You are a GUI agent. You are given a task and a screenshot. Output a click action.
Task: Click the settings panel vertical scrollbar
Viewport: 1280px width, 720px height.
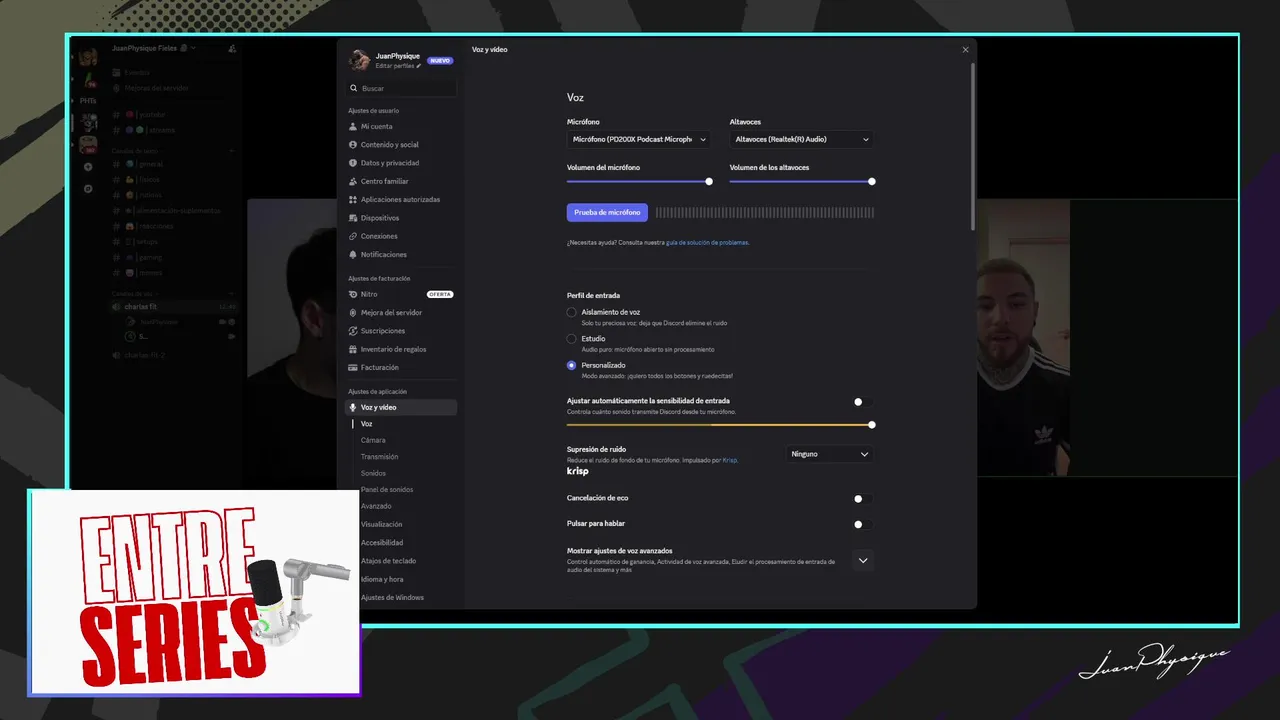972,148
